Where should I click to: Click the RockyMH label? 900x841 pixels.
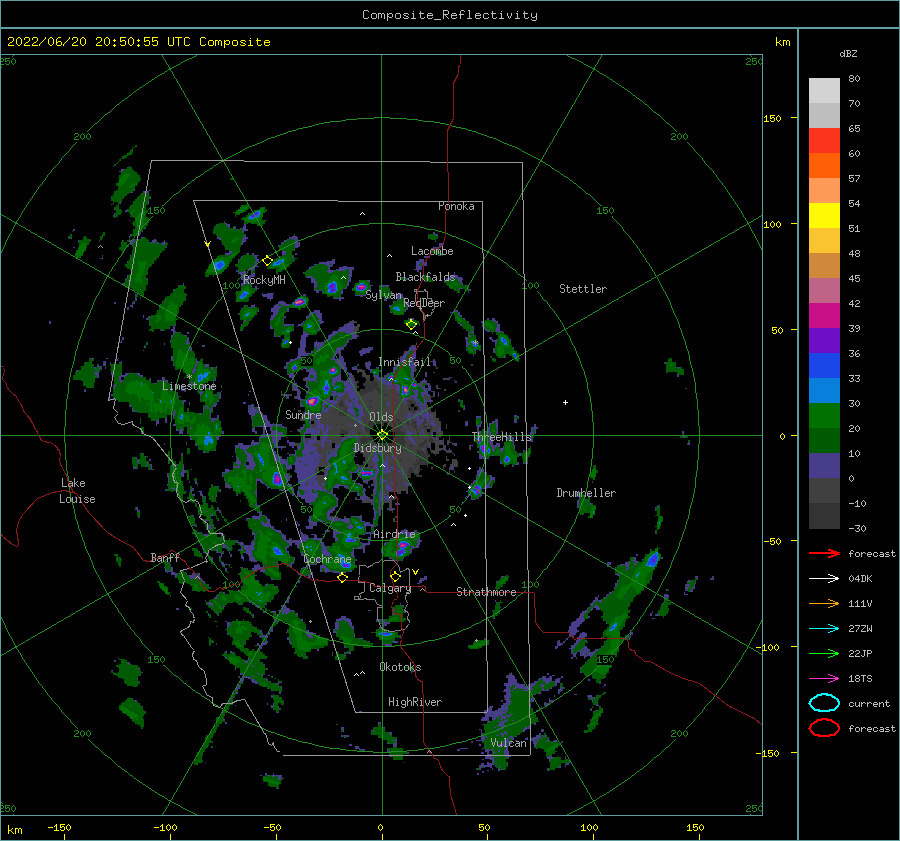click(x=264, y=280)
